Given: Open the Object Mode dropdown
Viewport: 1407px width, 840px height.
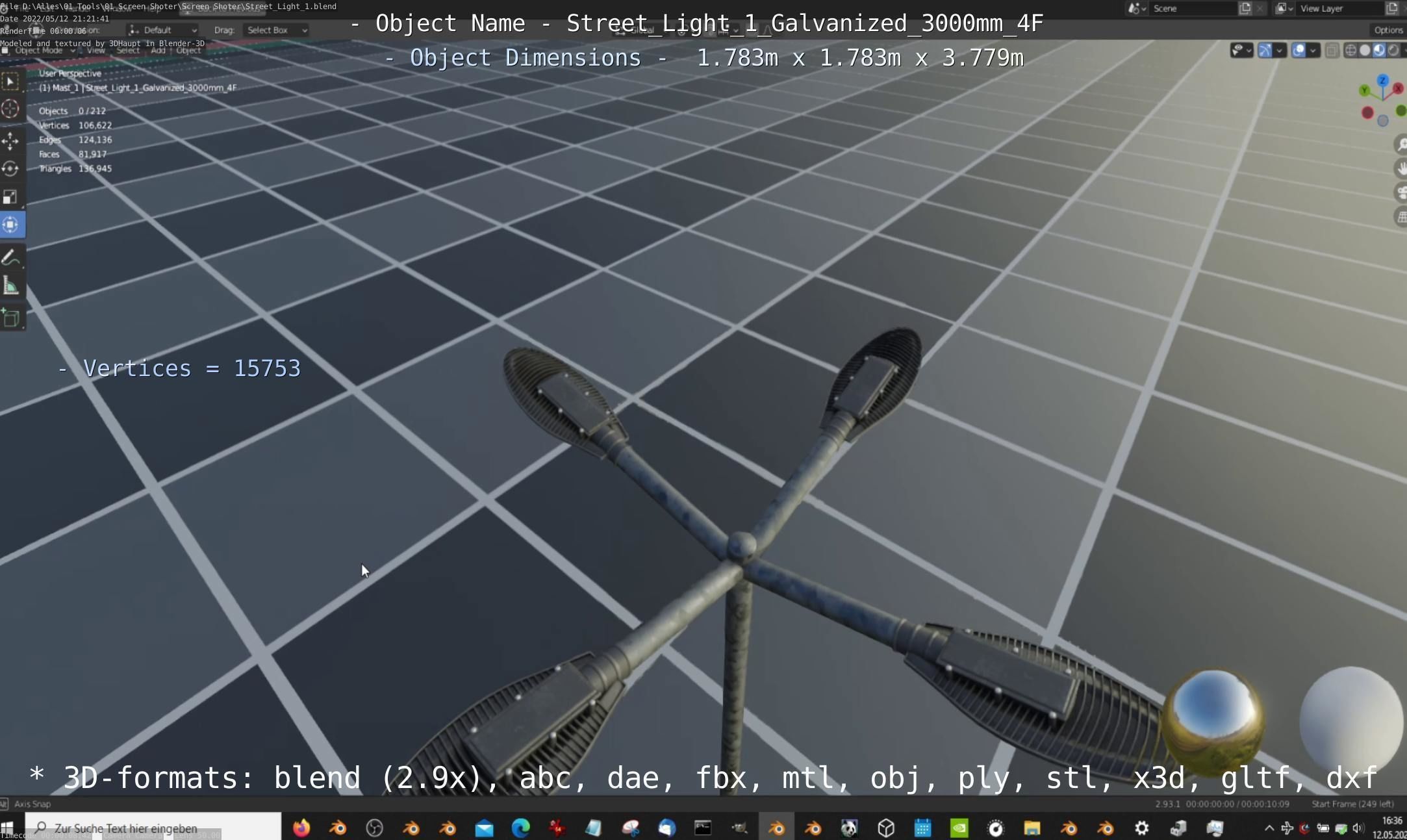Looking at the screenshot, I should click(x=39, y=50).
